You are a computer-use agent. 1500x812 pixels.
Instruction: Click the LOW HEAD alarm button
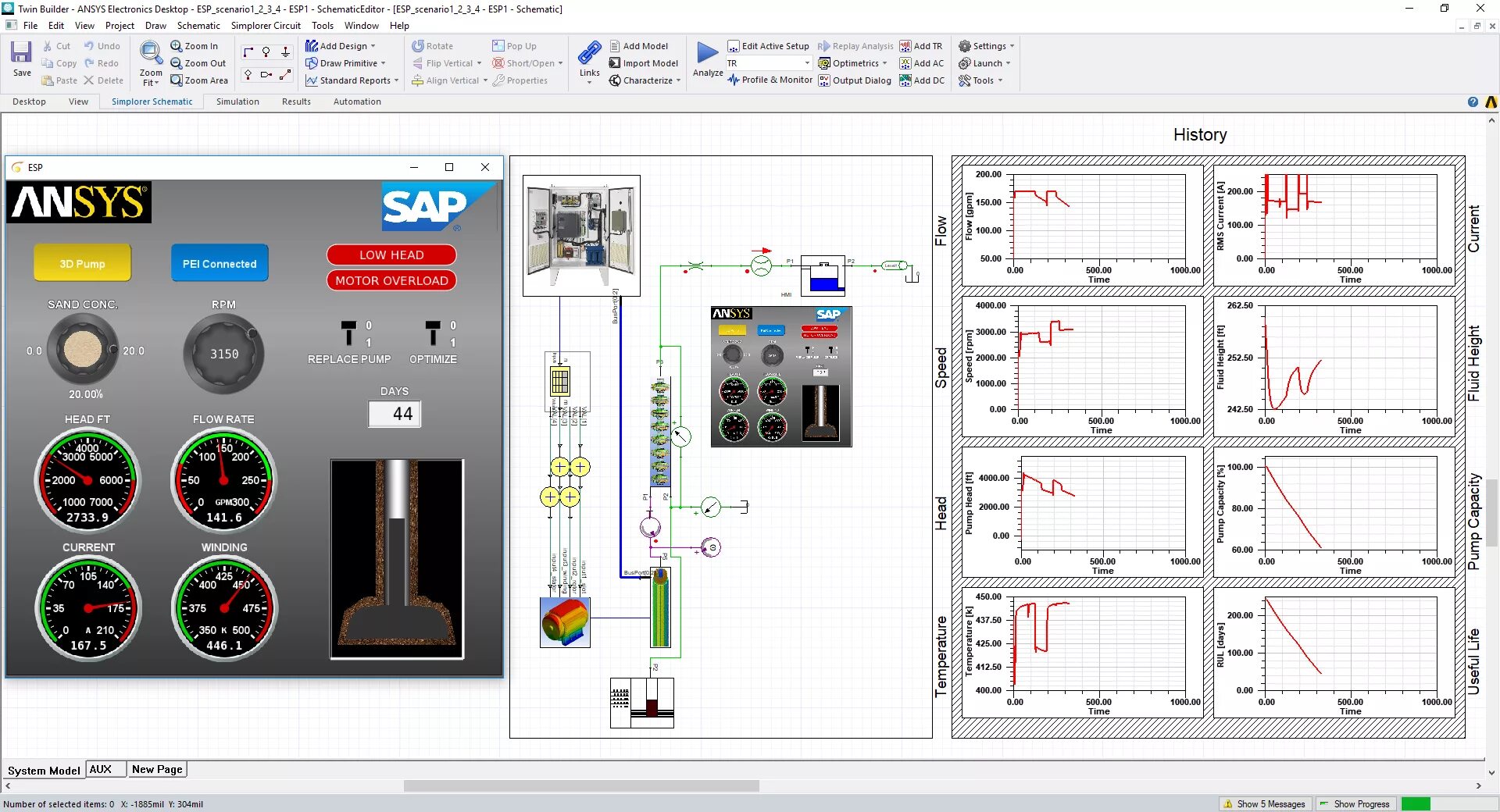(x=391, y=255)
